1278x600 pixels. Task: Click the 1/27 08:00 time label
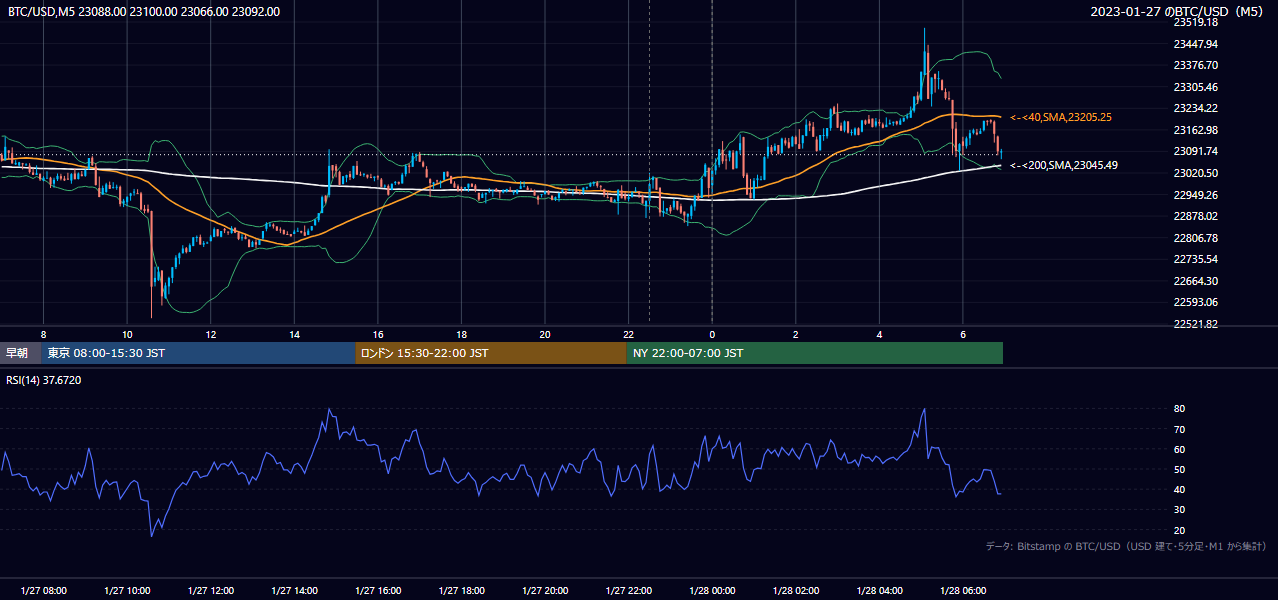(x=43, y=591)
